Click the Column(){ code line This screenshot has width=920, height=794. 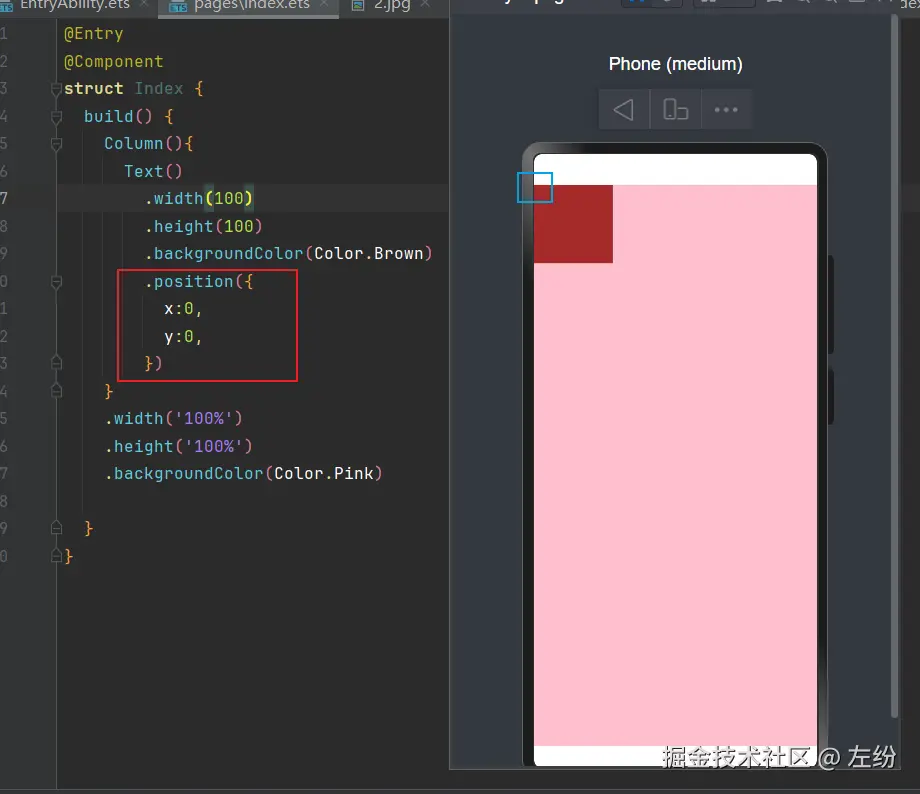149,144
